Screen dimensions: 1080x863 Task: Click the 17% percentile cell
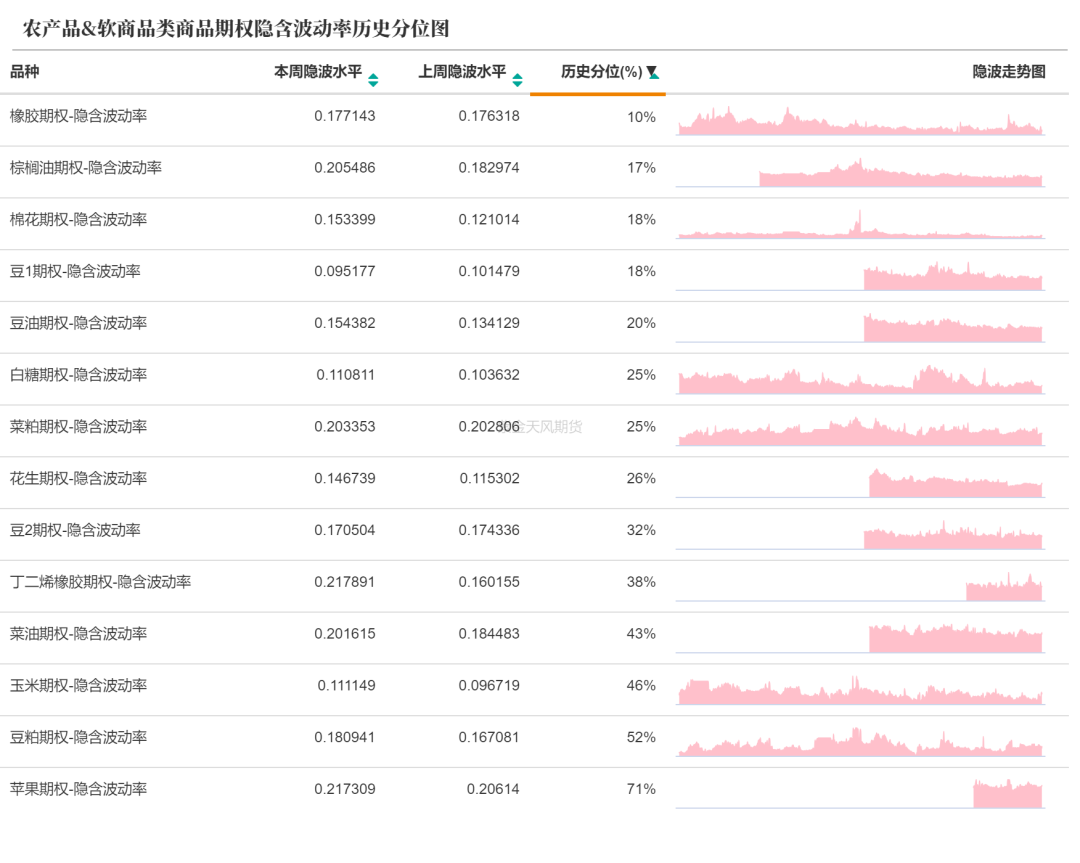tap(641, 167)
